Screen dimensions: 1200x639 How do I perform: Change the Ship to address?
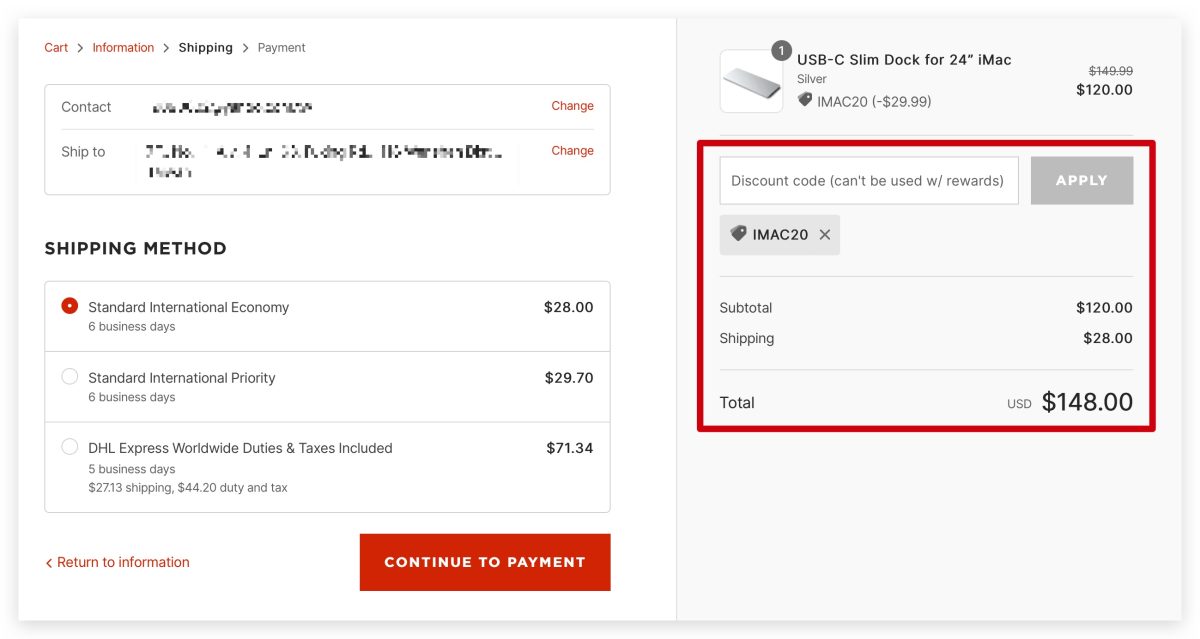click(x=572, y=151)
